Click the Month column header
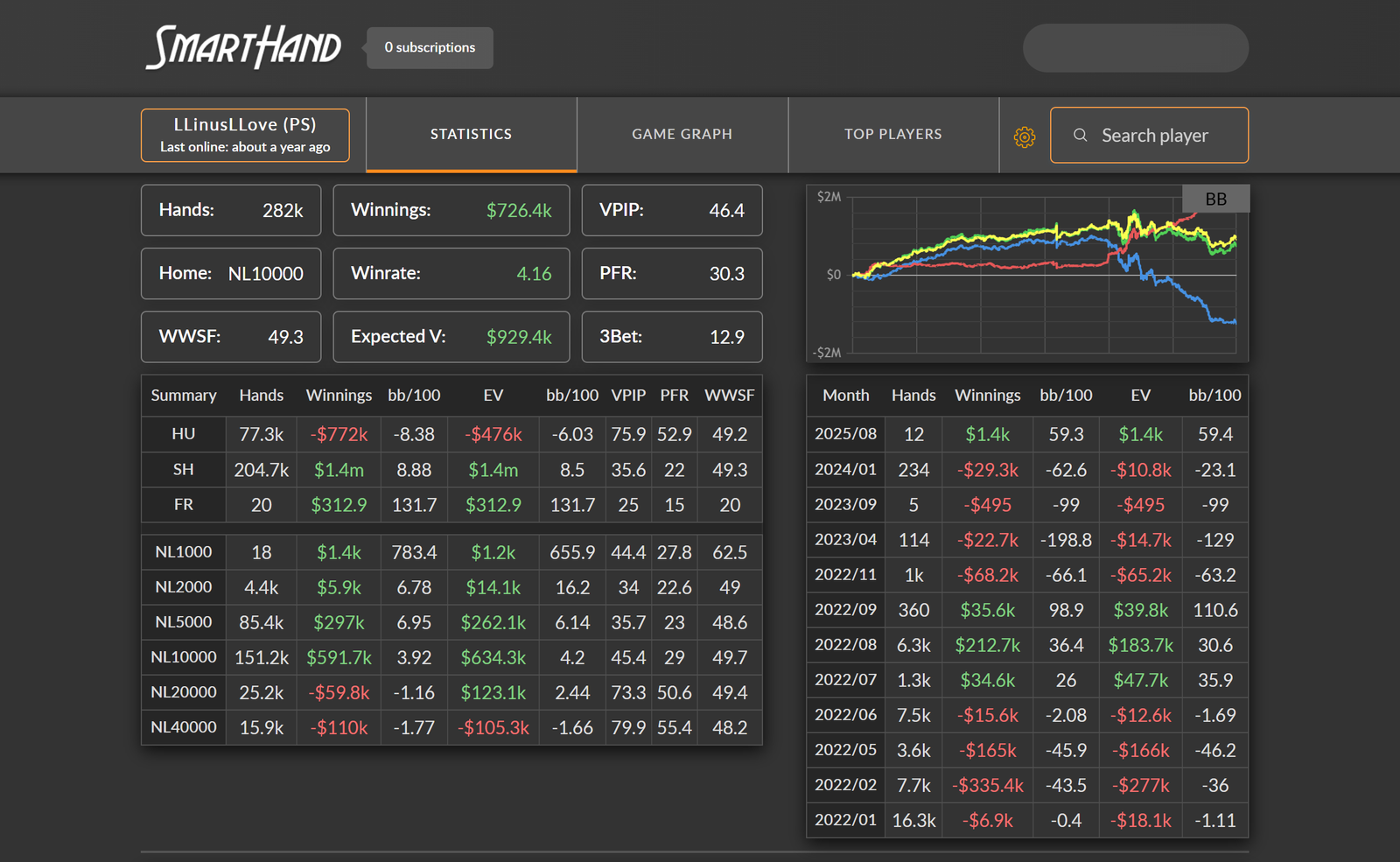The width and height of the screenshot is (1400, 862). (846, 396)
